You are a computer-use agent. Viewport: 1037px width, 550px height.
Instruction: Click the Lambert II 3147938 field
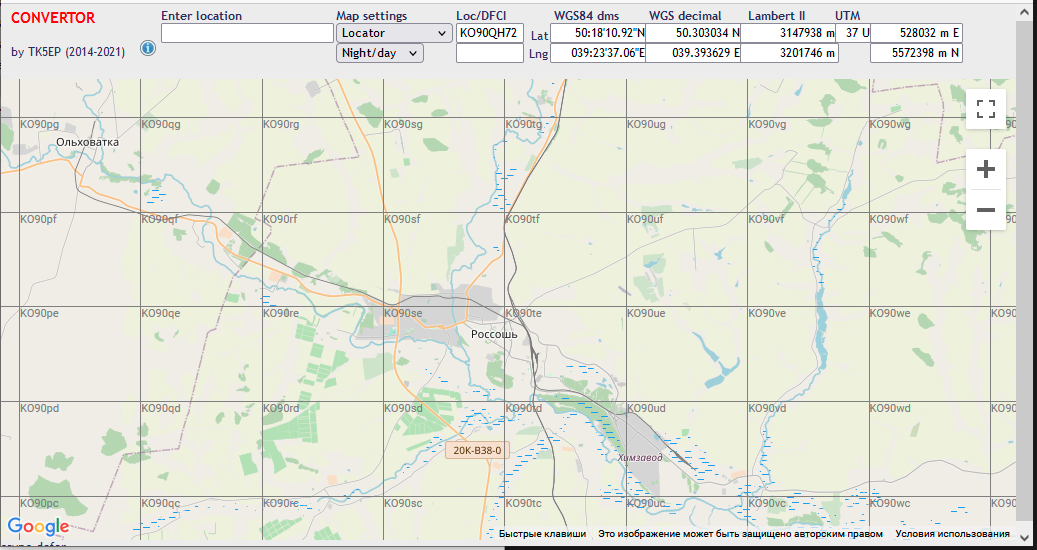789,33
